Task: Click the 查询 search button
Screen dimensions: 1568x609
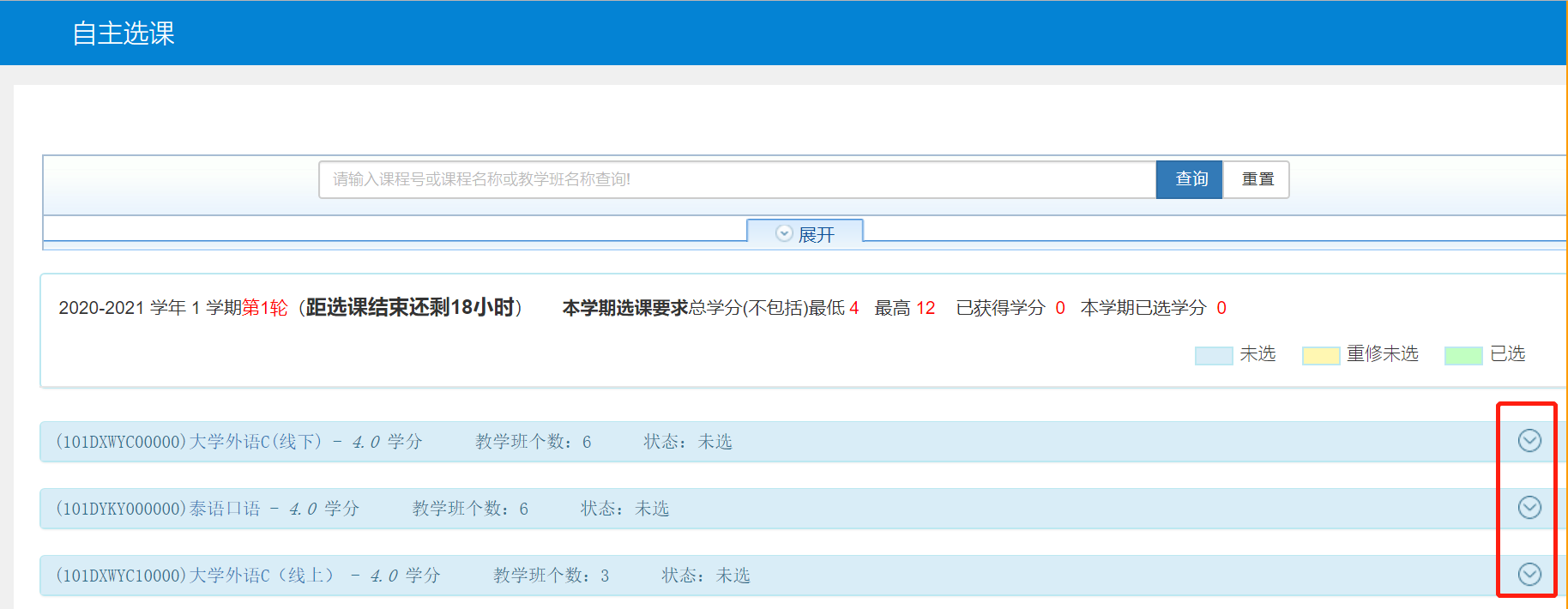Action: 1190,179
